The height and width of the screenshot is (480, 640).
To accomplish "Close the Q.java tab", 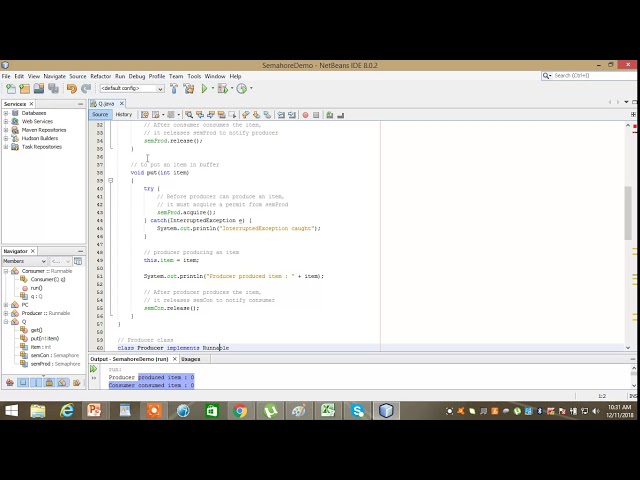I will [122, 104].
